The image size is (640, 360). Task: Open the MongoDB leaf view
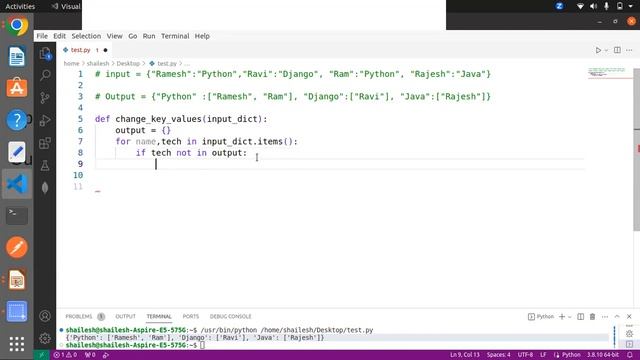45,188
